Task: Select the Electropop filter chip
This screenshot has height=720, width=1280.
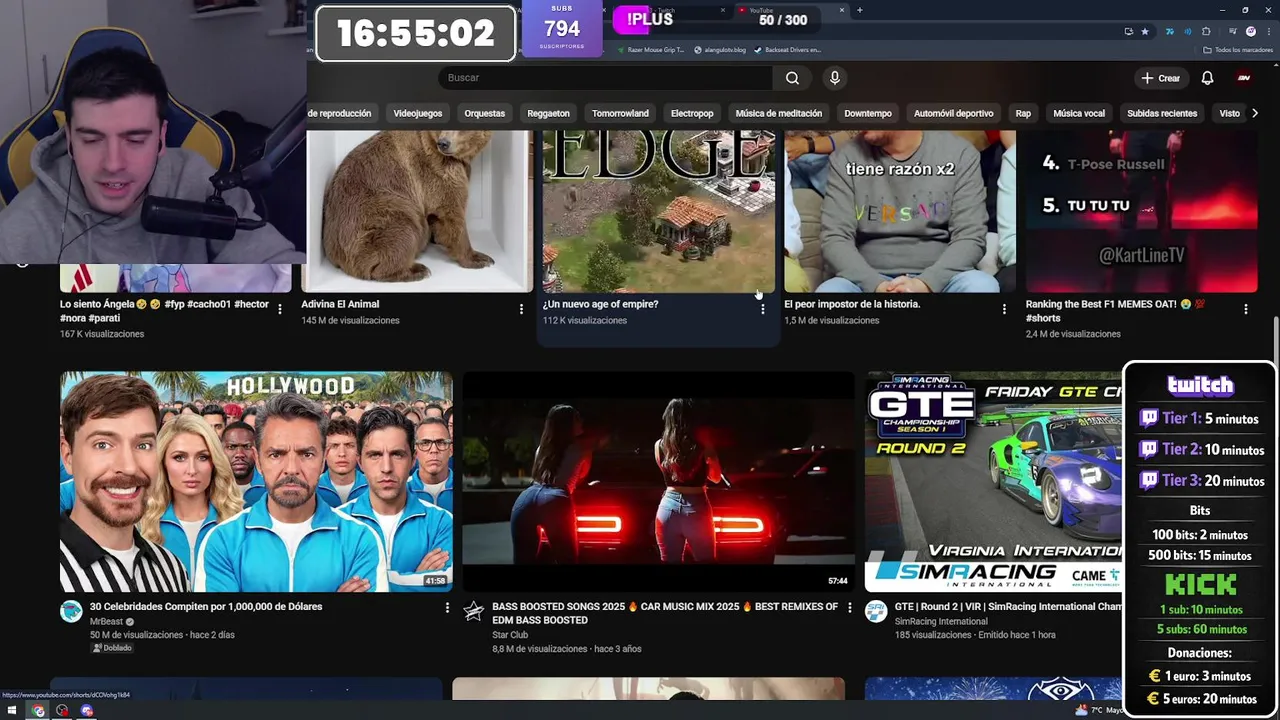Action: 692,113
